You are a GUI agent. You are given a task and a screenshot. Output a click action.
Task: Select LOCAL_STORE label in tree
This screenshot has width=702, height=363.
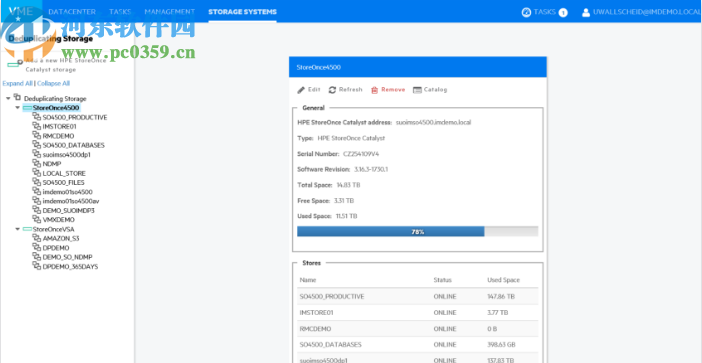(x=64, y=173)
